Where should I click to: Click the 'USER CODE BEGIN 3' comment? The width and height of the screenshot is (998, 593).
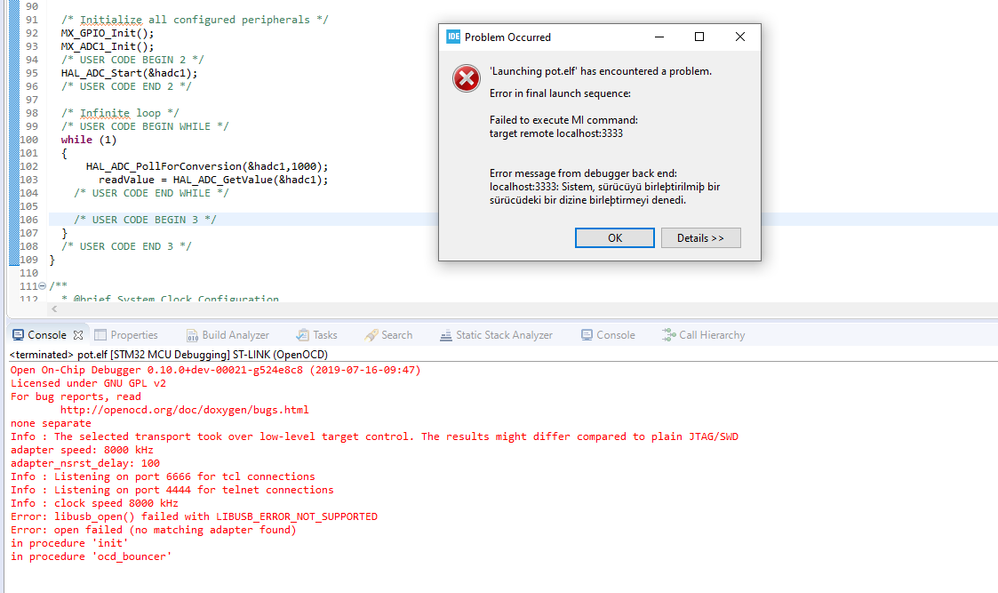(145, 220)
